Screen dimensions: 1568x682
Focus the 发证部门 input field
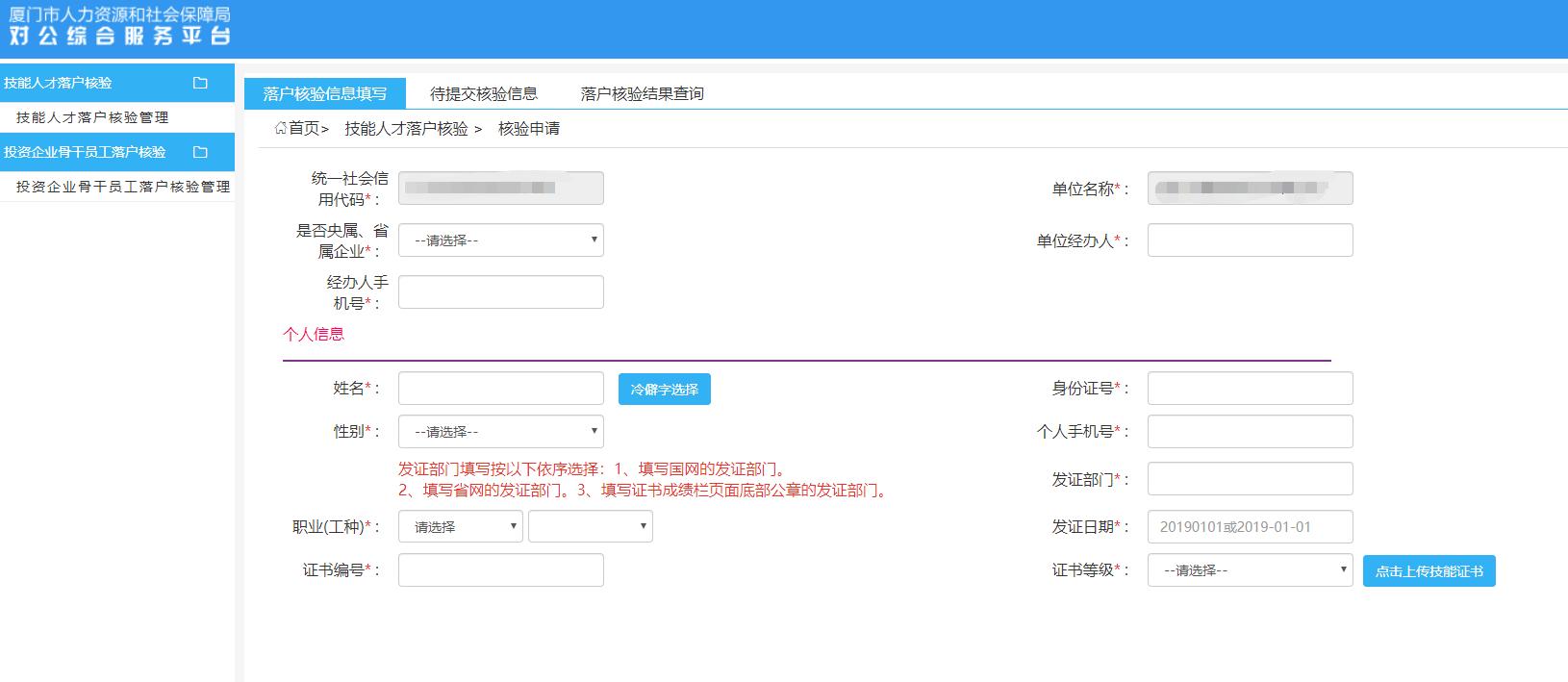click(x=1251, y=478)
